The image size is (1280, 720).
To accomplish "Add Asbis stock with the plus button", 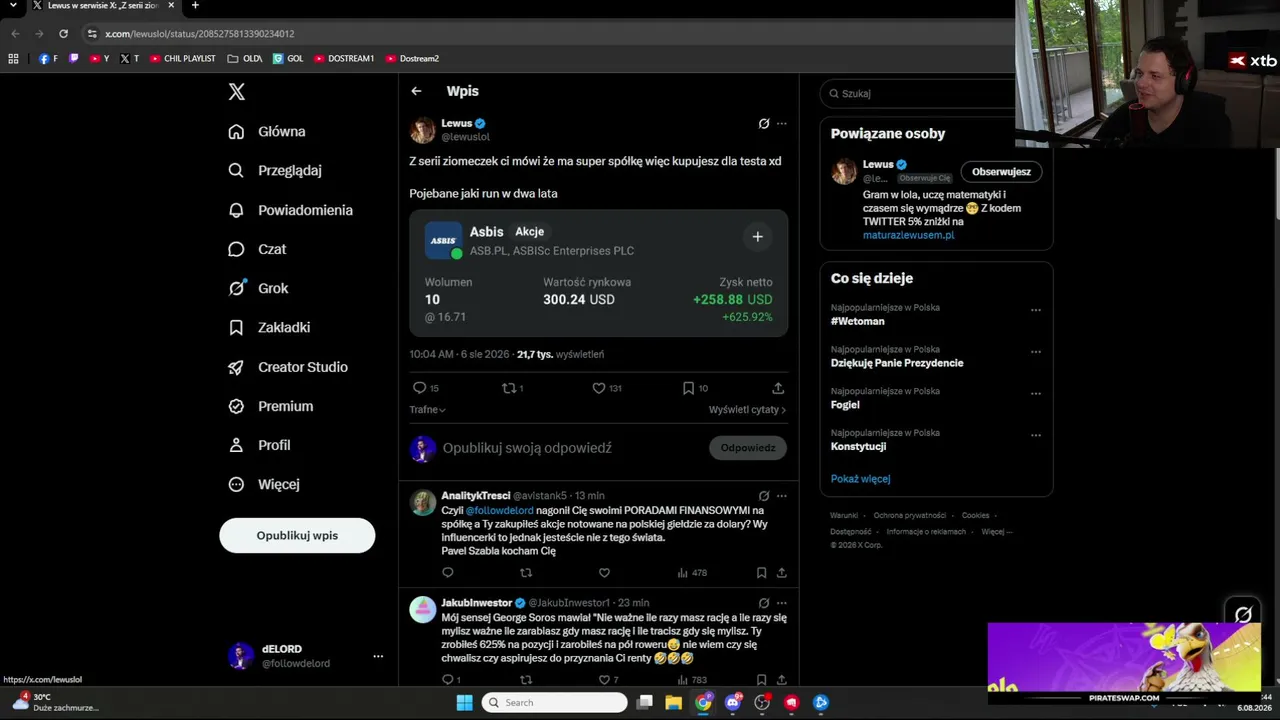I will coord(757,237).
